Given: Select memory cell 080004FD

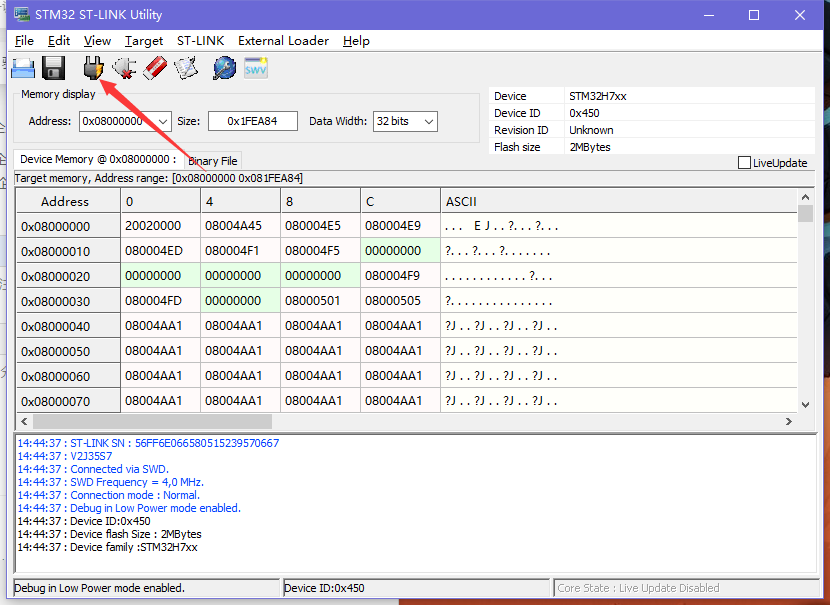Looking at the screenshot, I should coord(160,300).
